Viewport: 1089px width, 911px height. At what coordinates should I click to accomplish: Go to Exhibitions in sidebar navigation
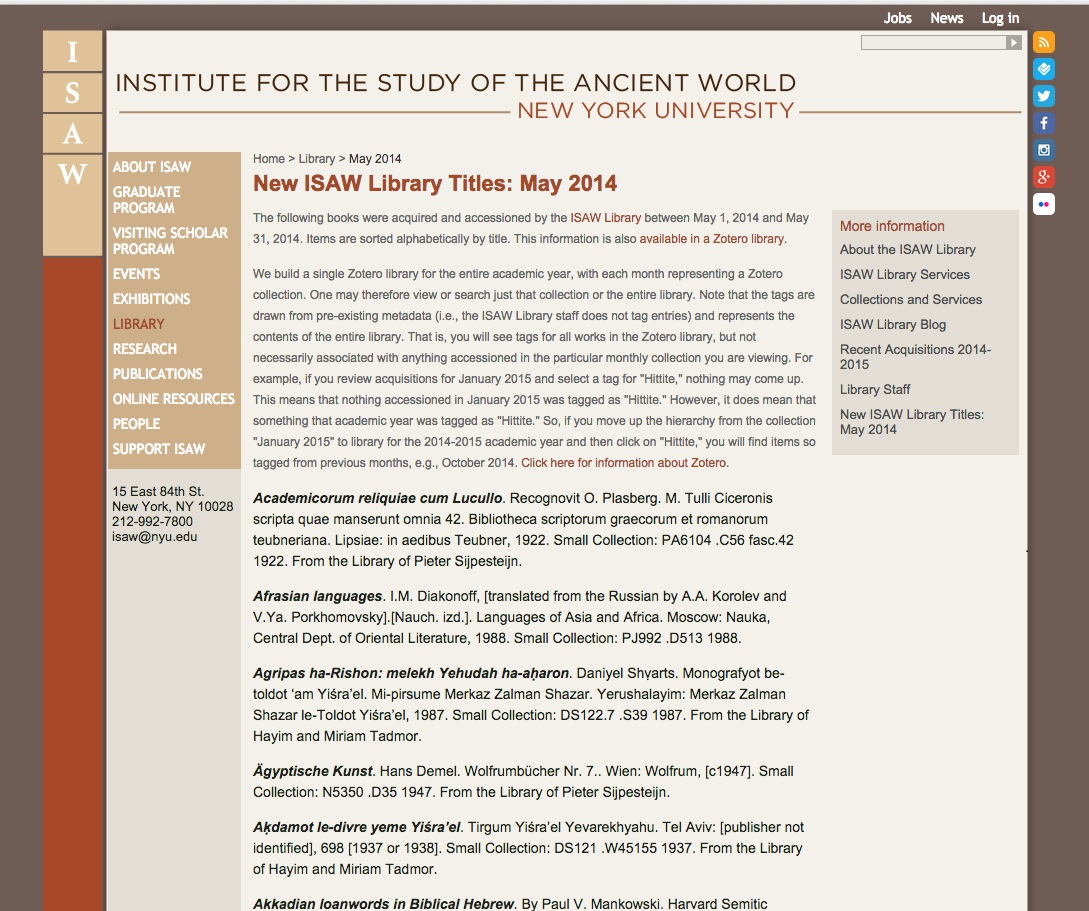coord(151,299)
